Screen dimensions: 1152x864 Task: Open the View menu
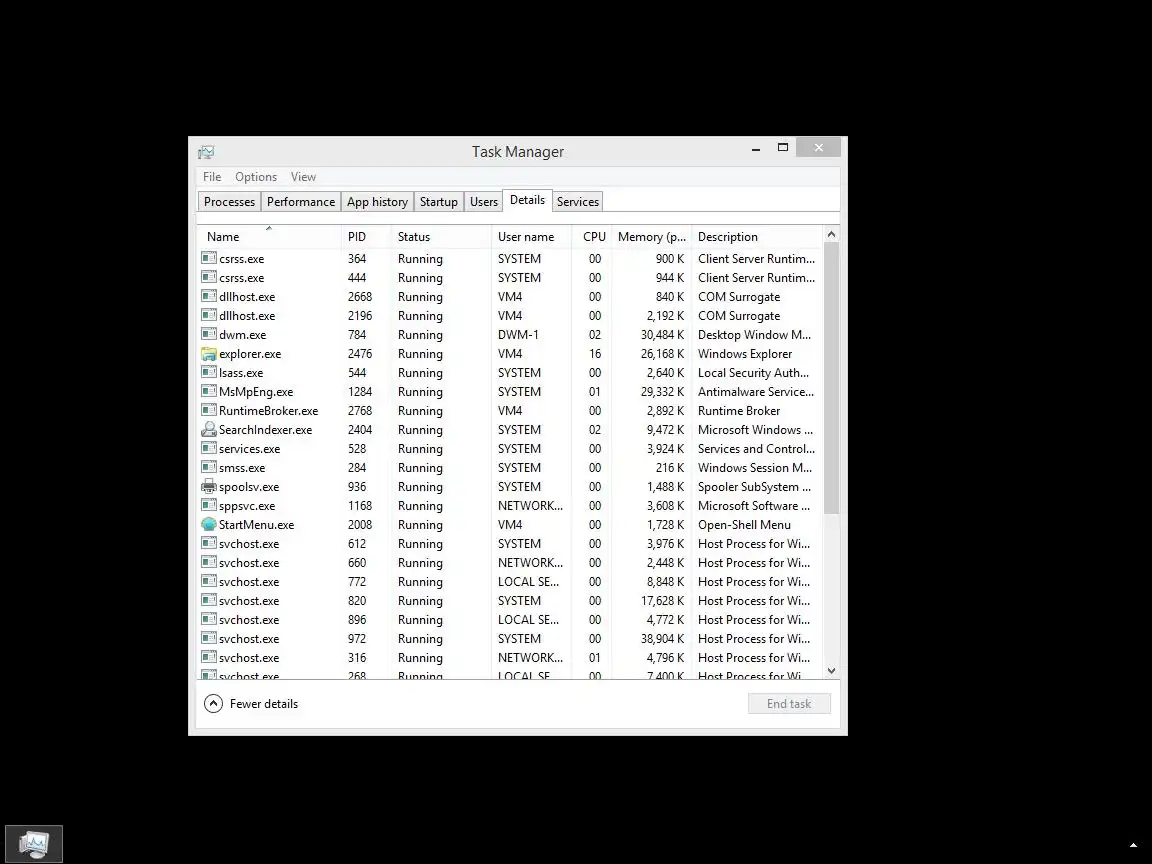(303, 177)
